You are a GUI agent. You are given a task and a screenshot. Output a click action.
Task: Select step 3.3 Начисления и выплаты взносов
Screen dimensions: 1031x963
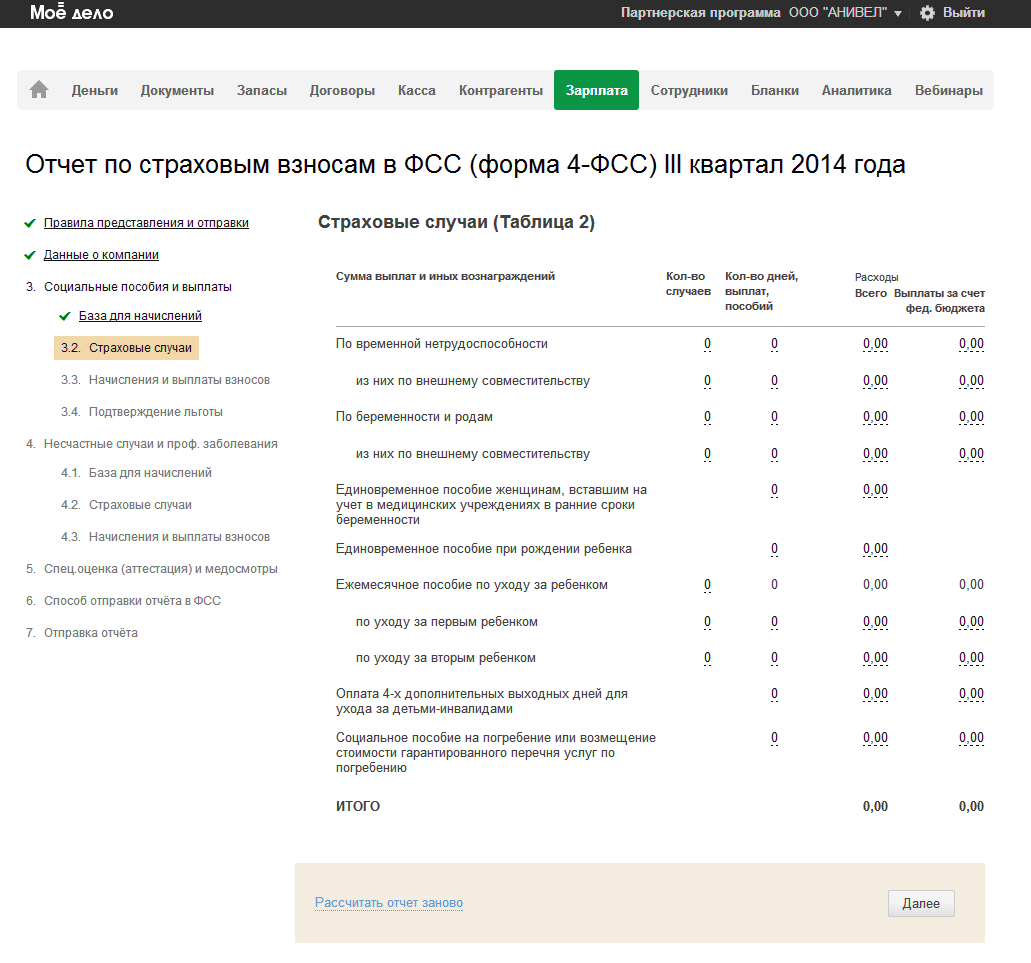point(178,380)
